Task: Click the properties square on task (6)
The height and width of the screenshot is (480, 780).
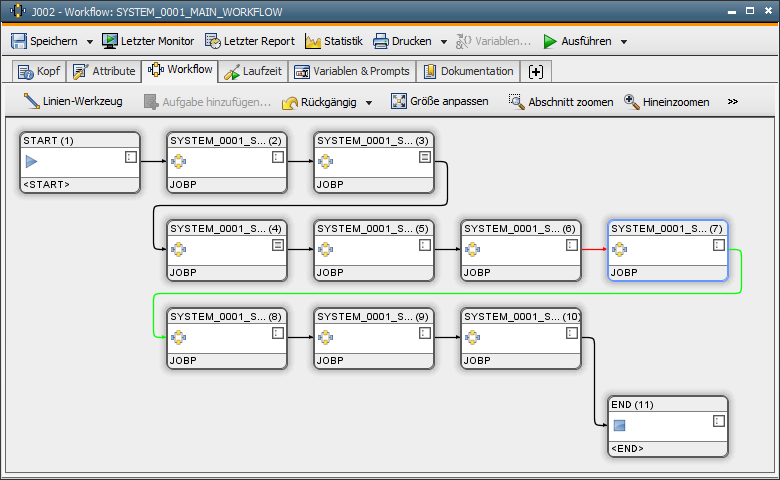Action: [x=572, y=245]
